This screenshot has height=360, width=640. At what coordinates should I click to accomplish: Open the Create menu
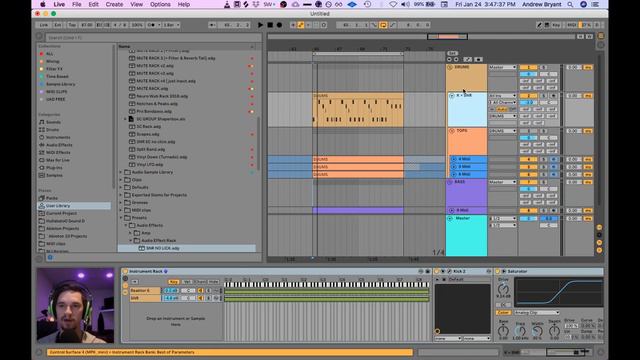coord(114,4)
